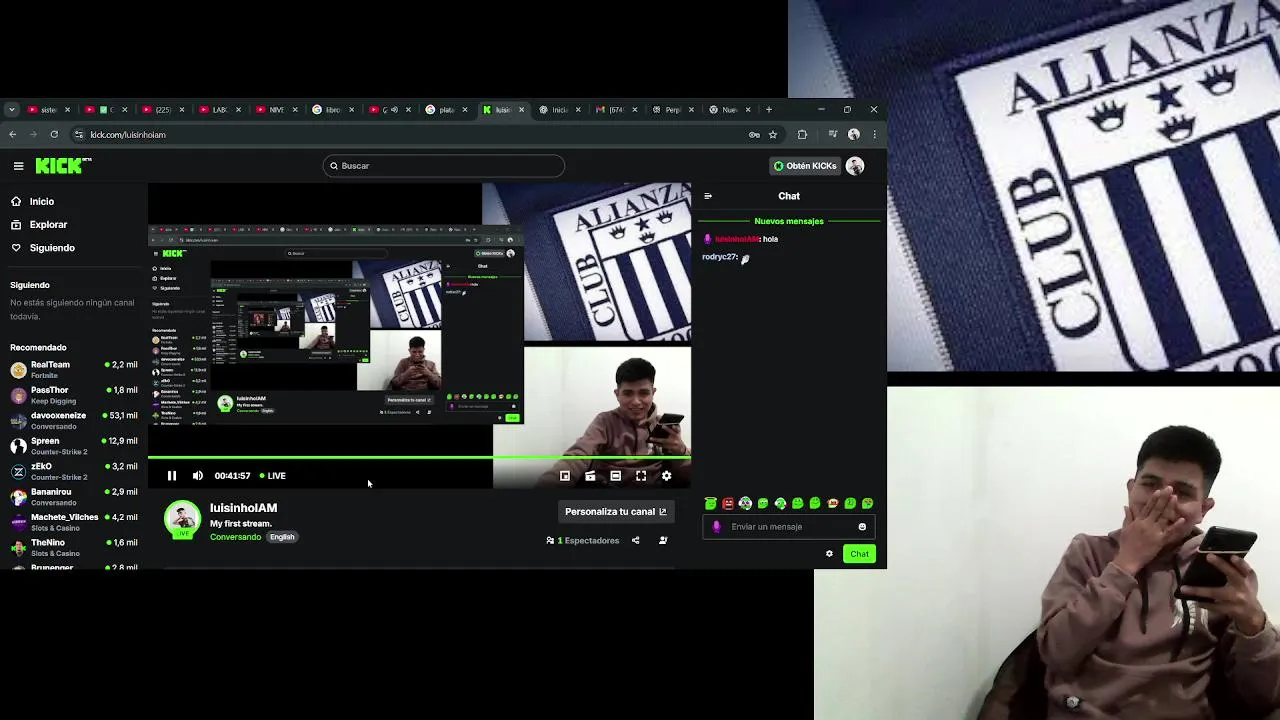Open recommended channel Bananirou
Viewport: 1280px width, 720px height.
point(74,497)
